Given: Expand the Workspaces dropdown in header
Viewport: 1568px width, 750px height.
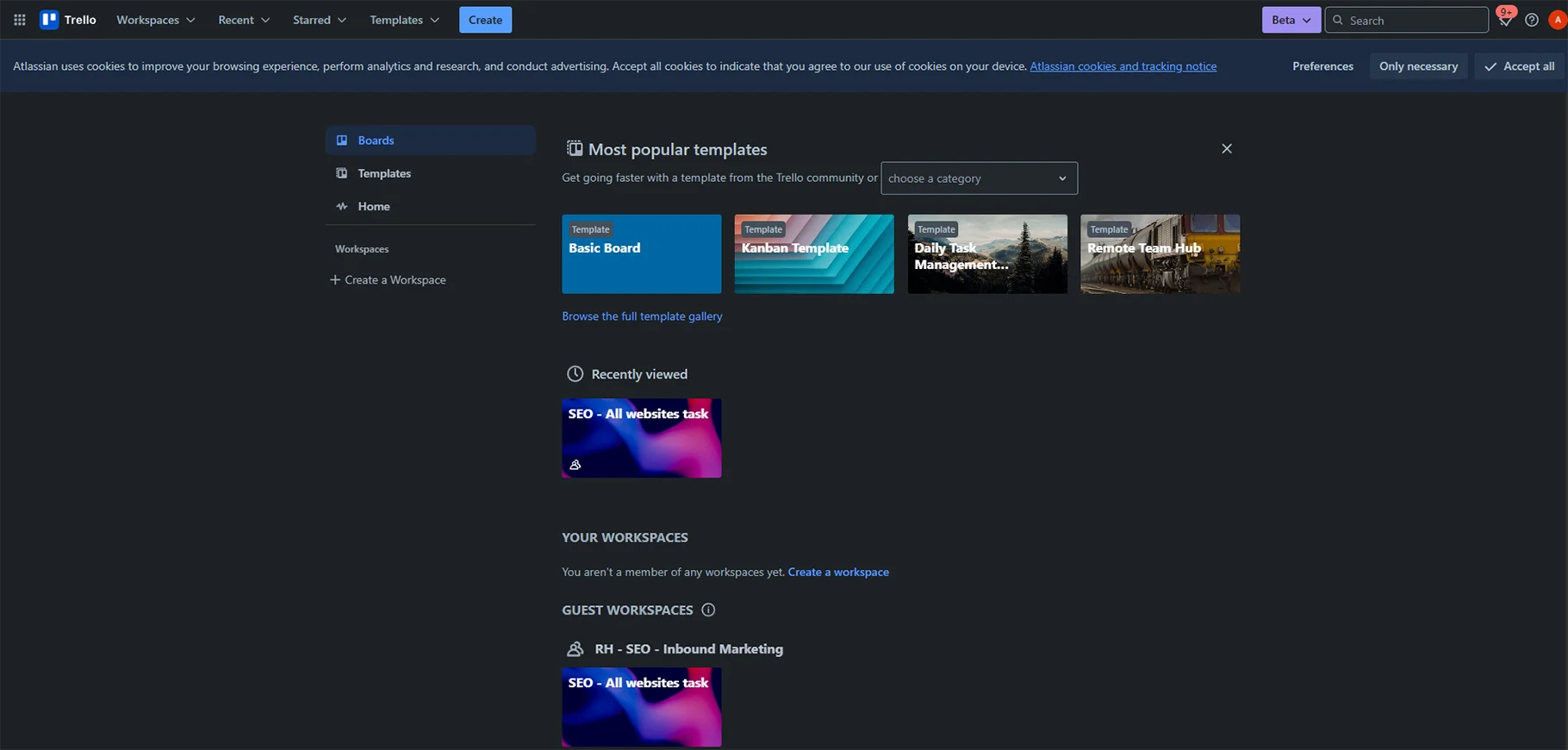Looking at the screenshot, I should (156, 20).
